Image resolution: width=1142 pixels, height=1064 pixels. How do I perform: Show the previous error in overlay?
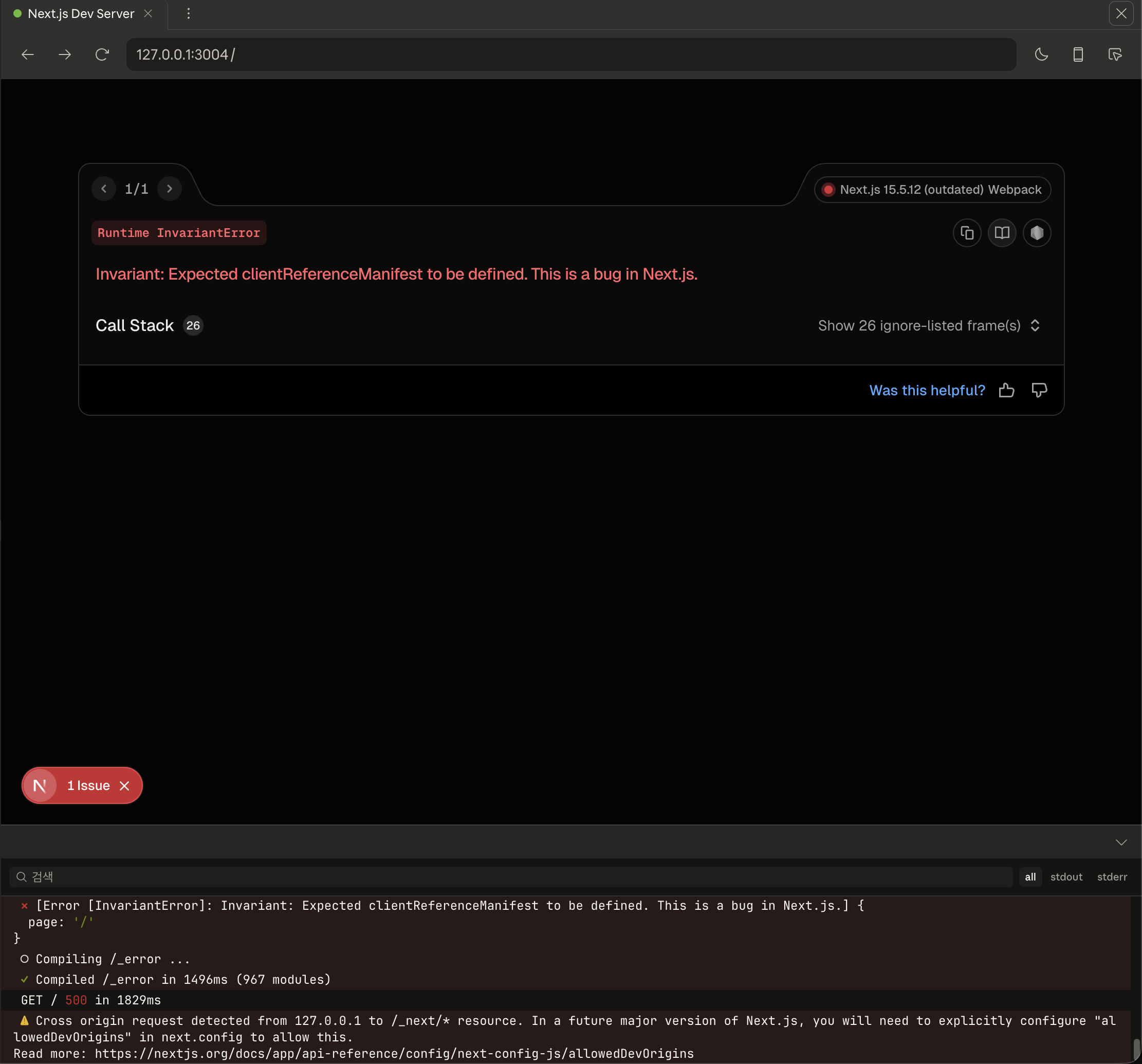point(104,189)
